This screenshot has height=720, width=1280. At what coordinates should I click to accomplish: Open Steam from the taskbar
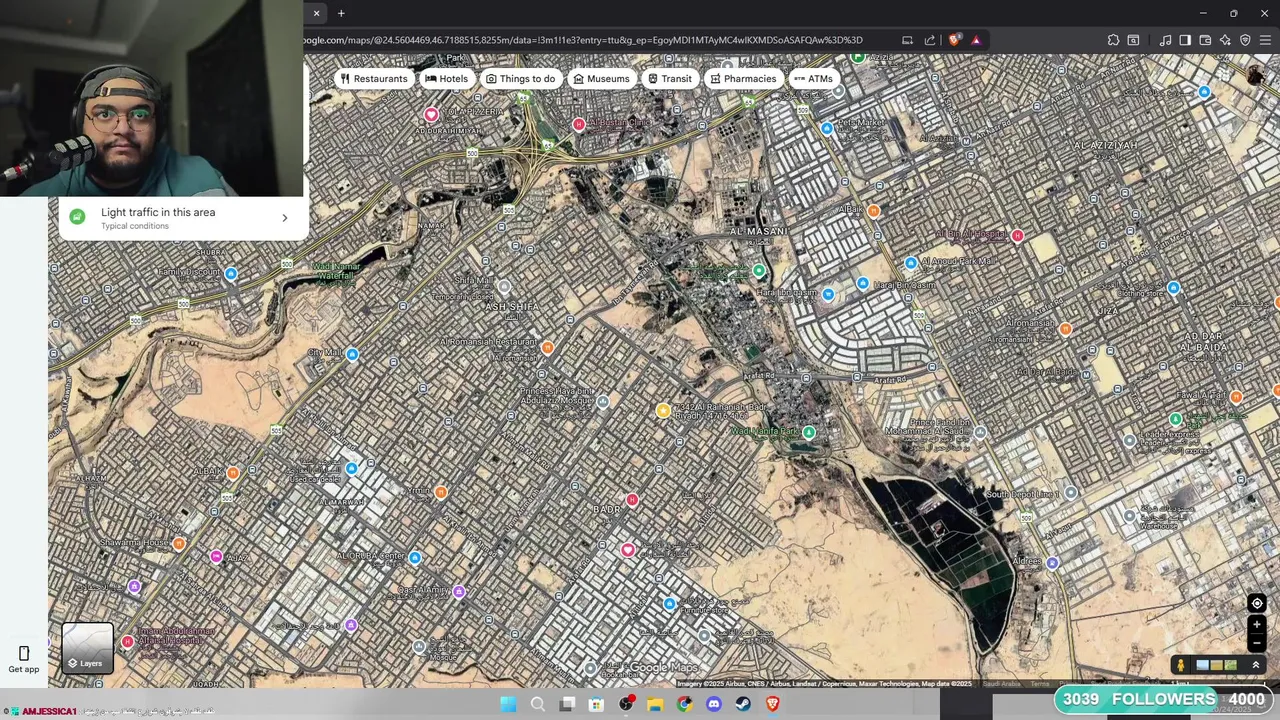tap(743, 704)
